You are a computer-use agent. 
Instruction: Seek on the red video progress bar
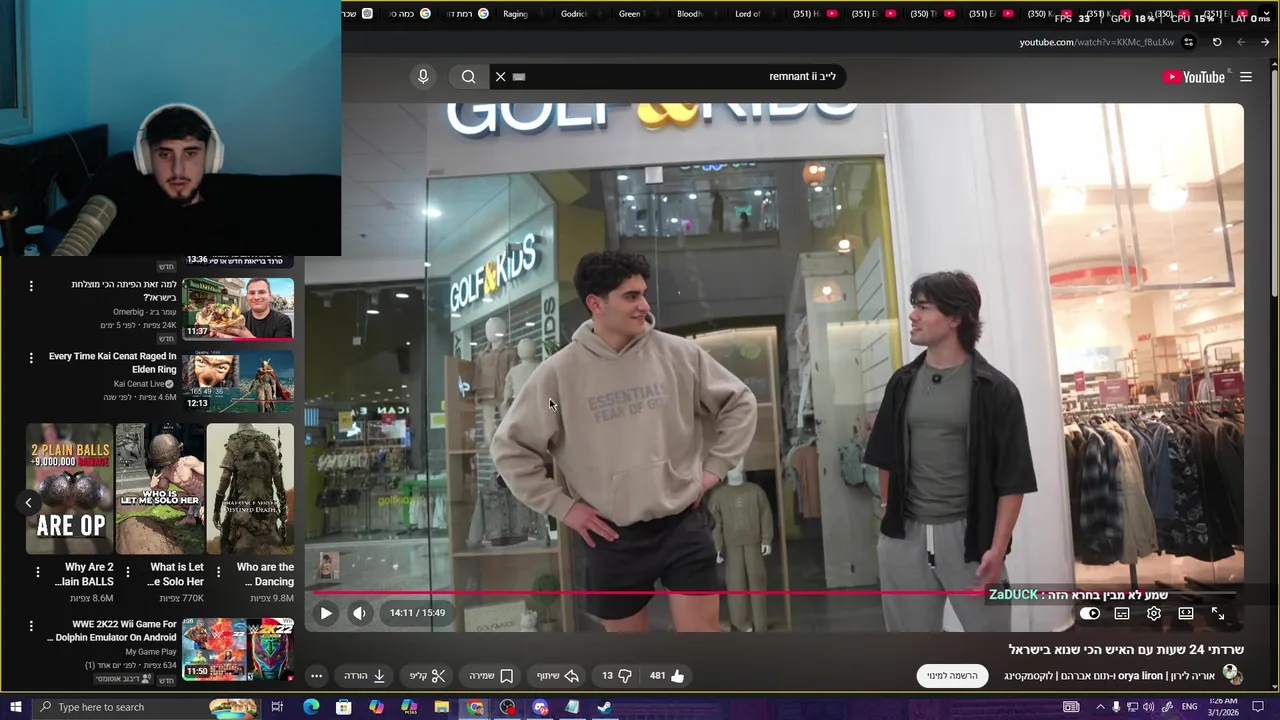click(x=775, y=593)
